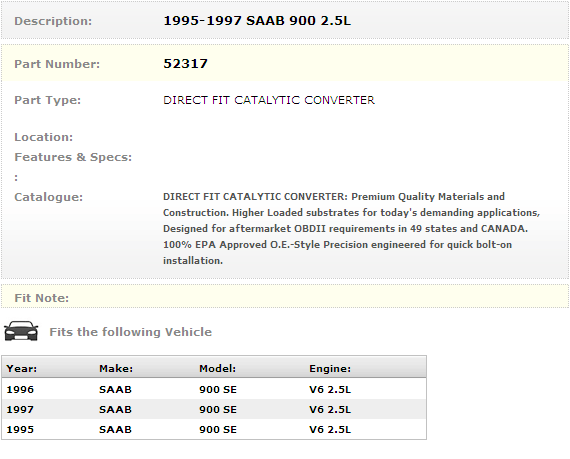Click the Location label
The height and width of the screenshot is (459, 570).
(x=44, y=137)
